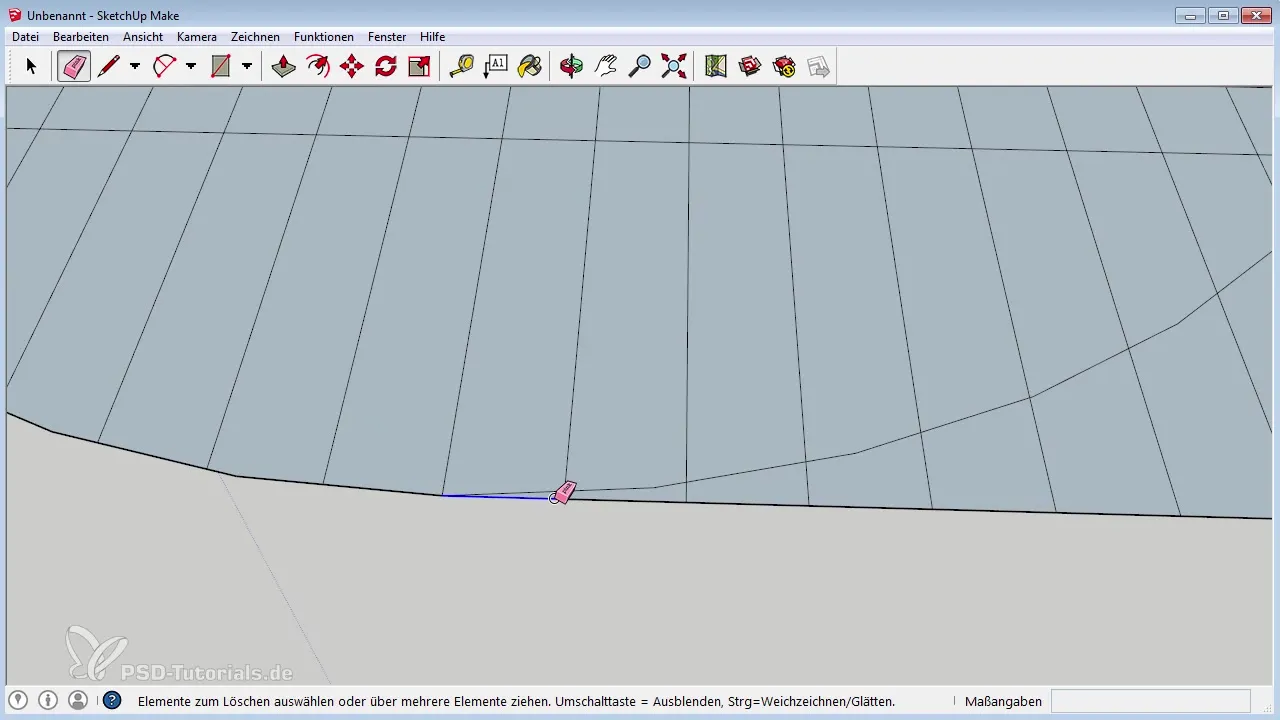Select the Orbit camera tool
The height and width of the screenshot is (720, 1280).
[x=572, y=66]
